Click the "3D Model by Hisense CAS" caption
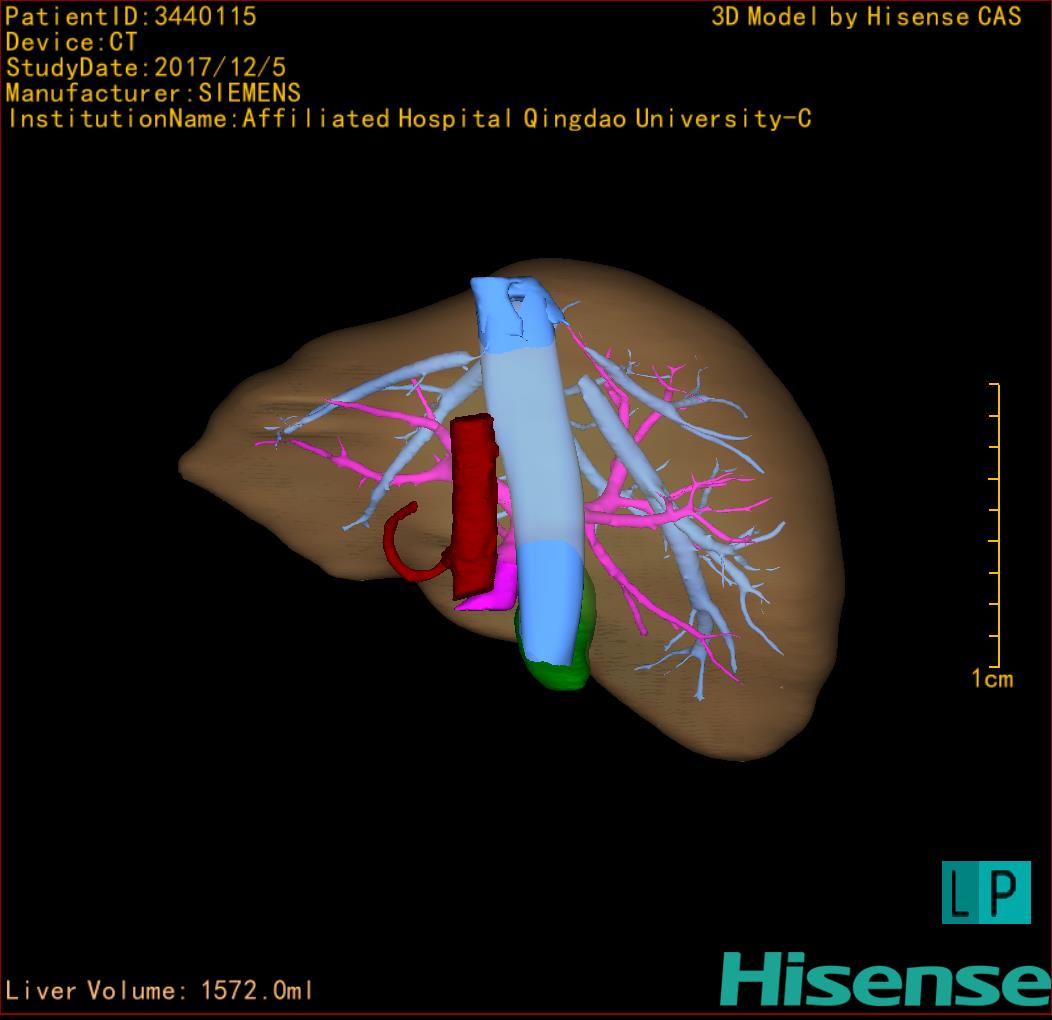This screenshot has width=1052, height=1020. (866, 16)
